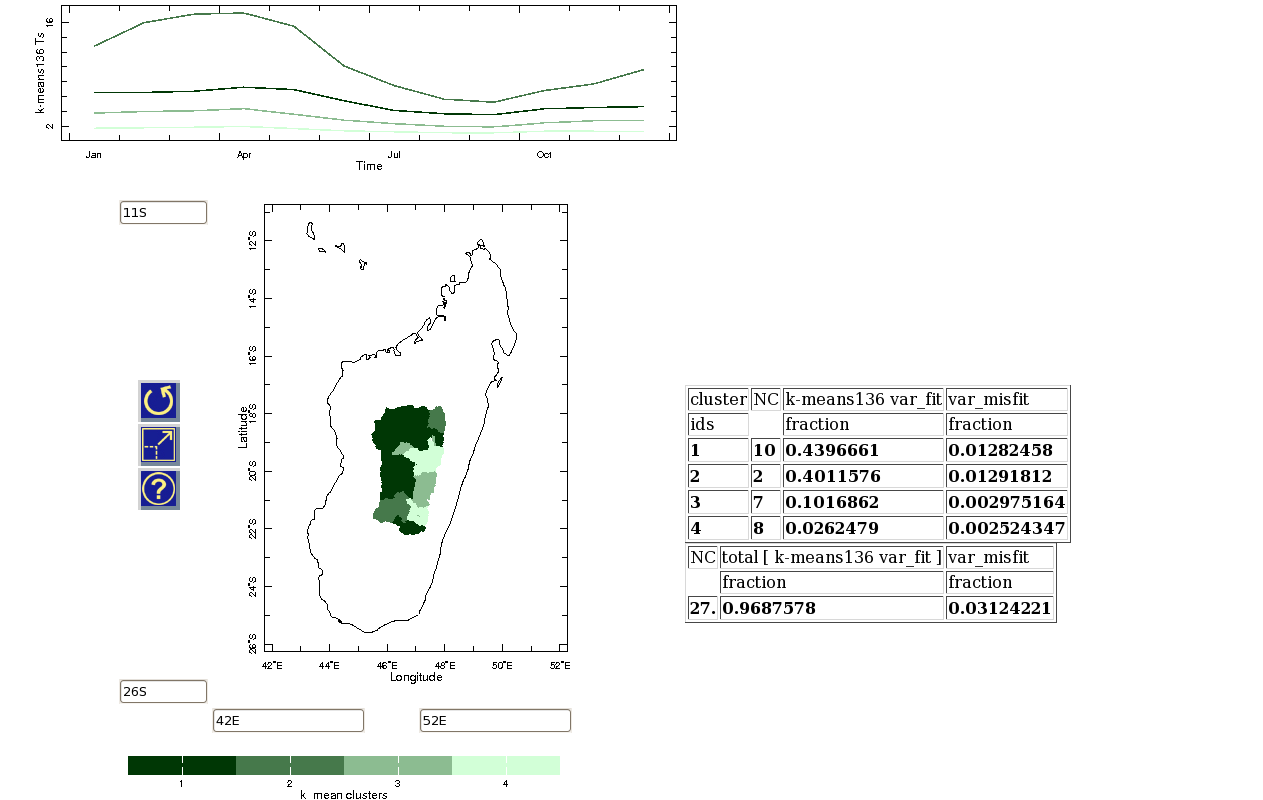Click the eastern longitude field 52E

(495, 720)
